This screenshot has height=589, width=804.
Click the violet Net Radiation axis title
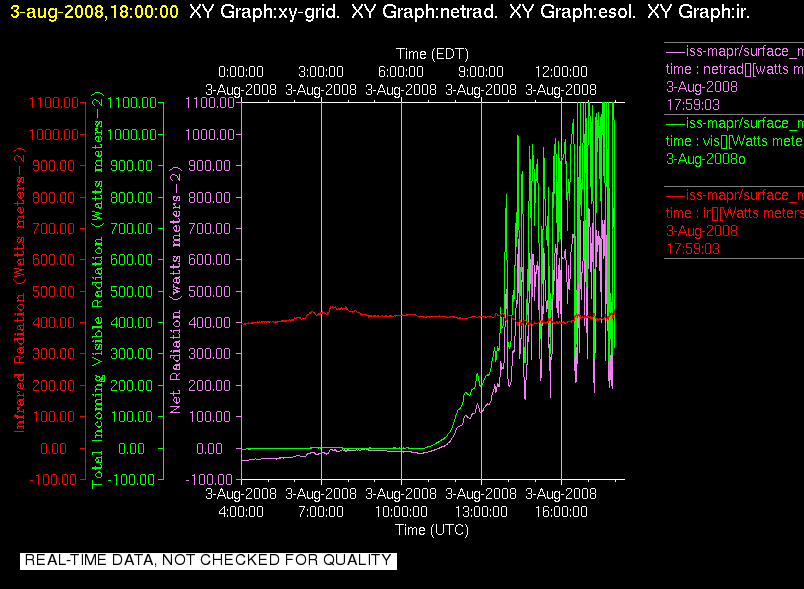[175, 290]
